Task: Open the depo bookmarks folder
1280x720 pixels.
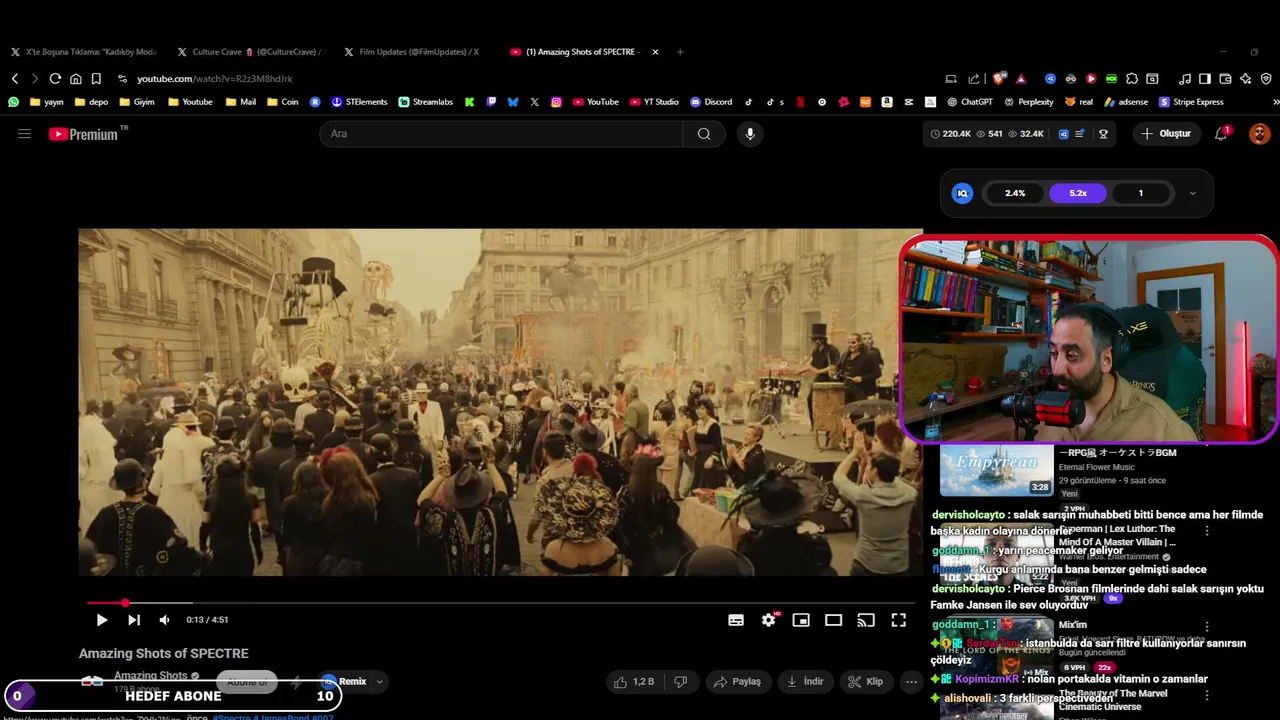Action: (91, 102)
